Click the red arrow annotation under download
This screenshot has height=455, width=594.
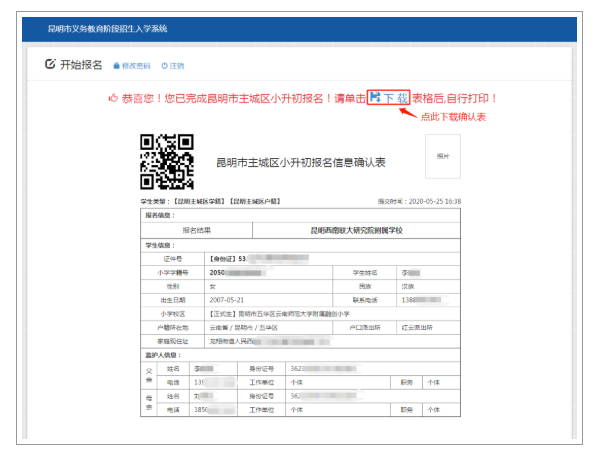click(x=408, y=113)
